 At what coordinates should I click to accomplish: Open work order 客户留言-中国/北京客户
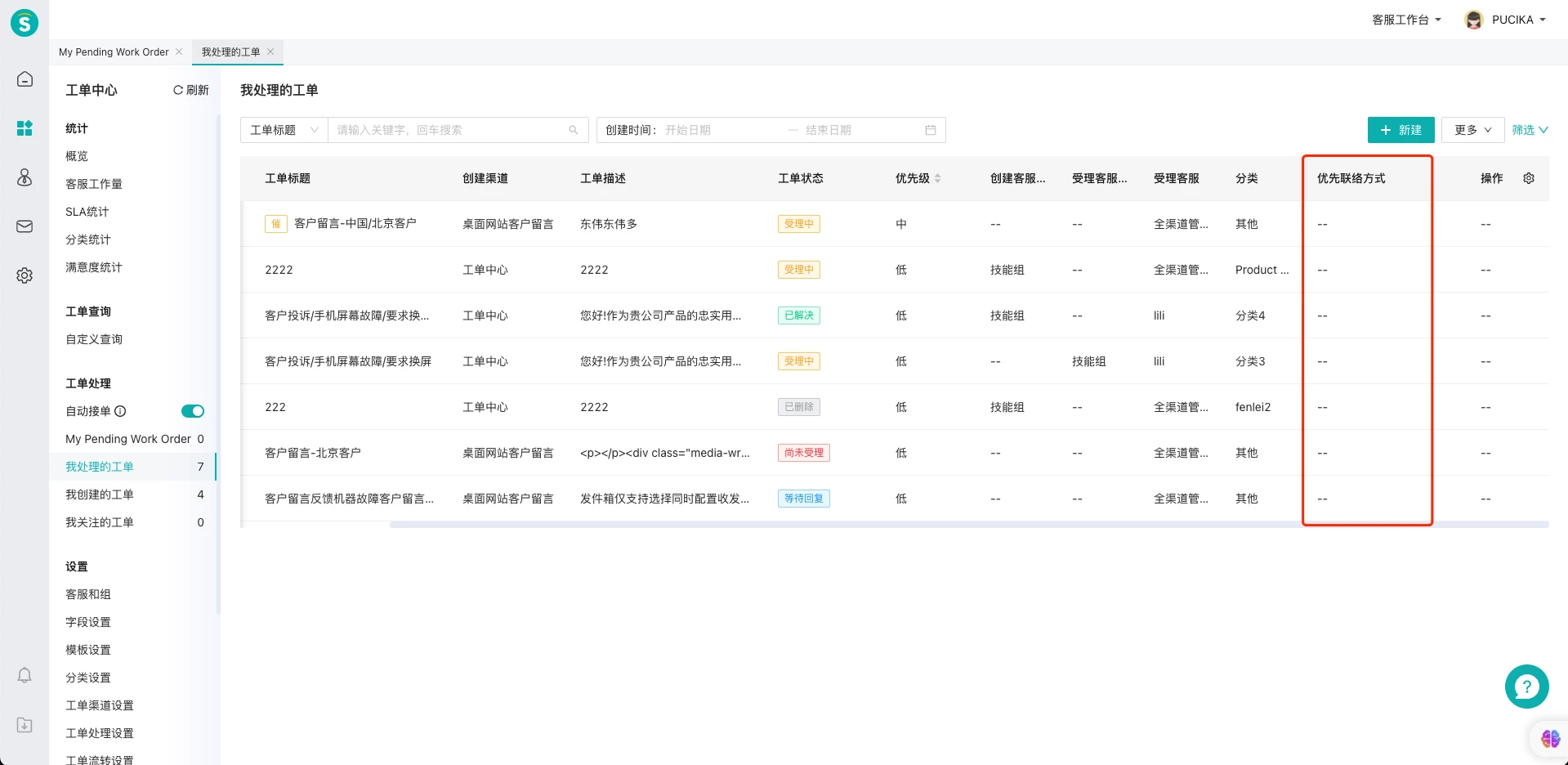pos(355,223)
